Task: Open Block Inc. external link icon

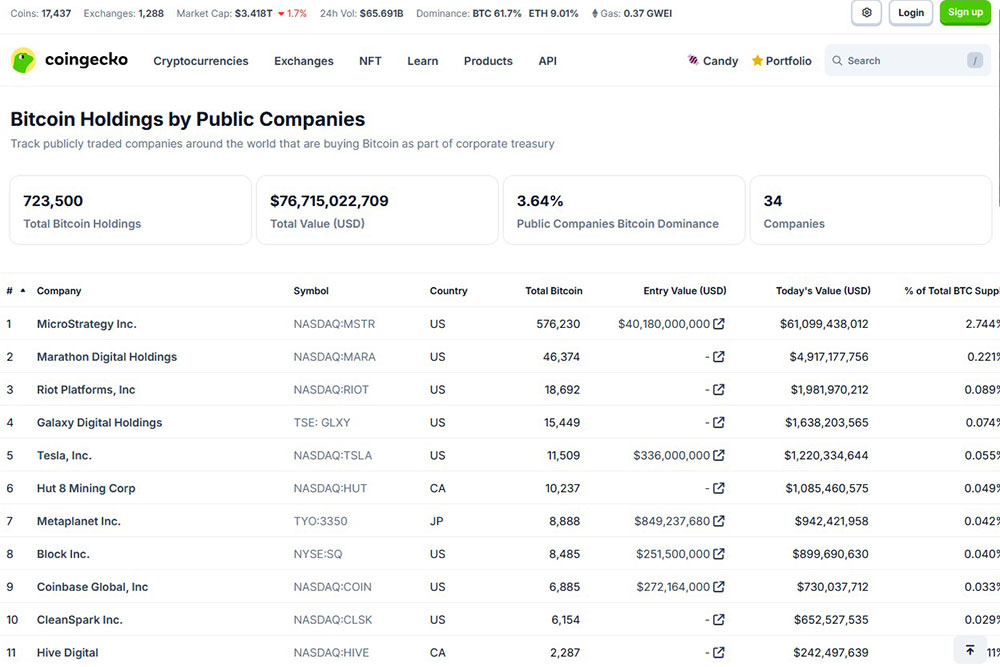Action: (719, 554)
